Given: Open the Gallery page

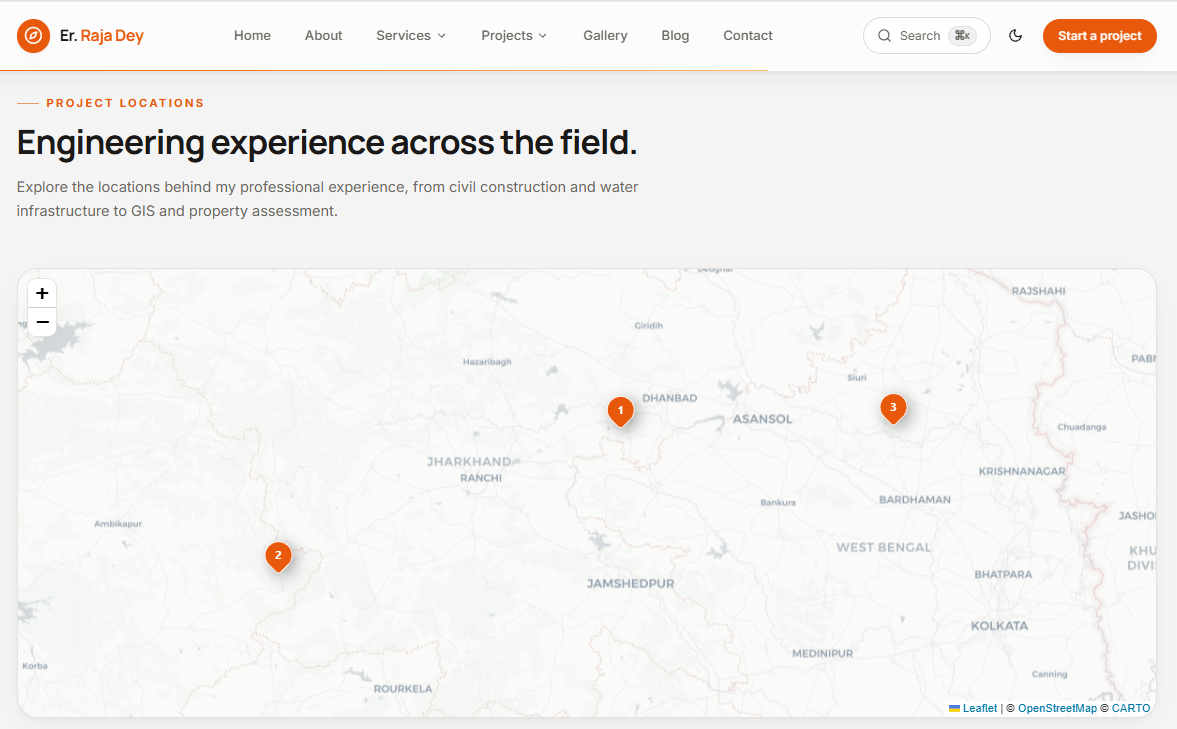Looking at the screenshot, I should (605, 35).
